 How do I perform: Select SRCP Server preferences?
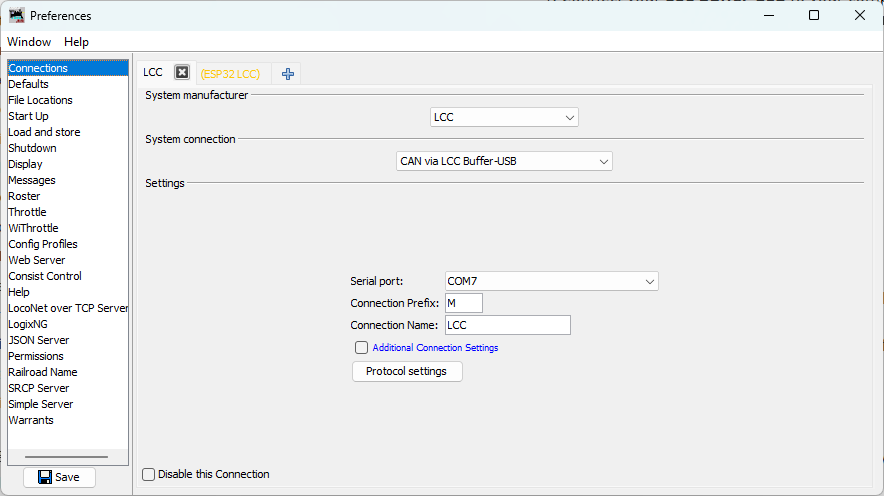click(x=68, y=388)
